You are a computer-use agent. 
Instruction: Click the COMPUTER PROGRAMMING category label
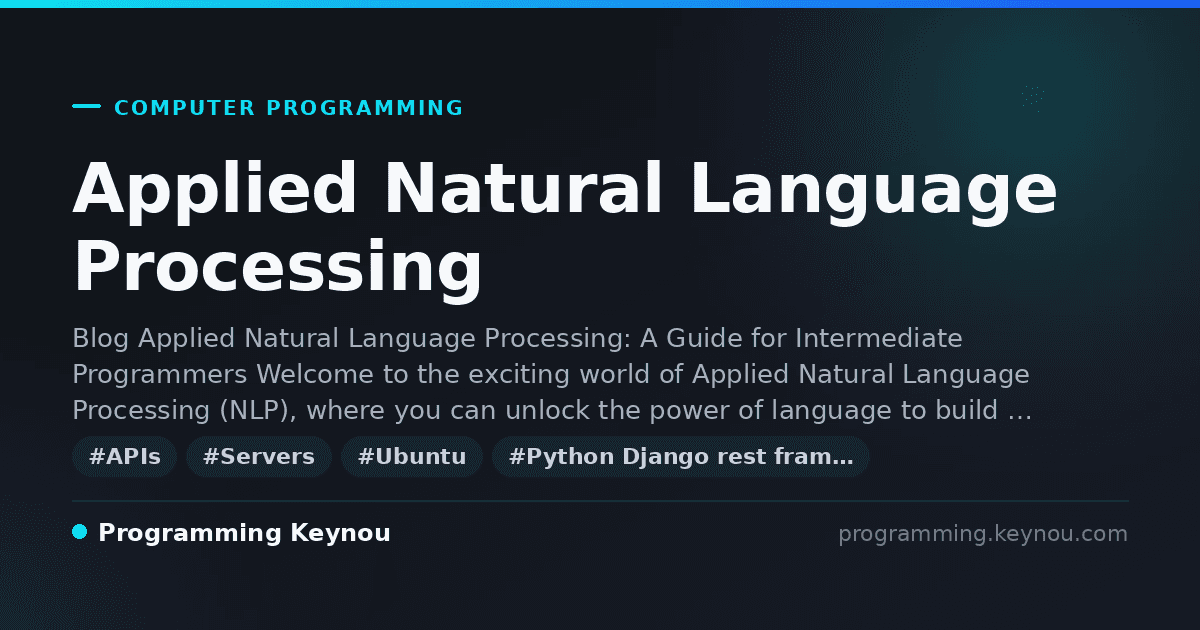(x=288, y=108)
